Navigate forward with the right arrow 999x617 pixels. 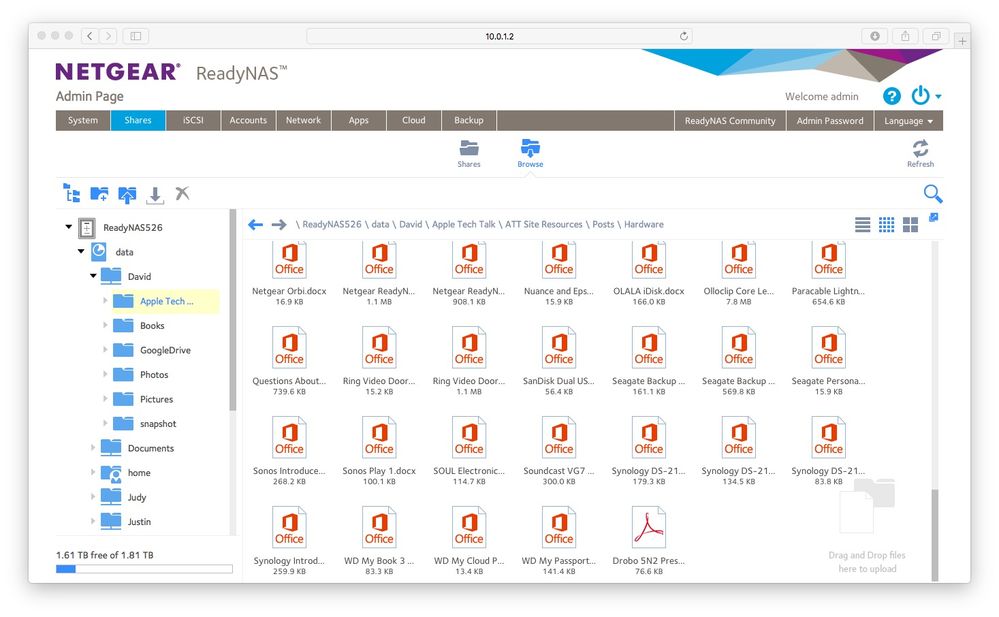click(x=279, y=224)
